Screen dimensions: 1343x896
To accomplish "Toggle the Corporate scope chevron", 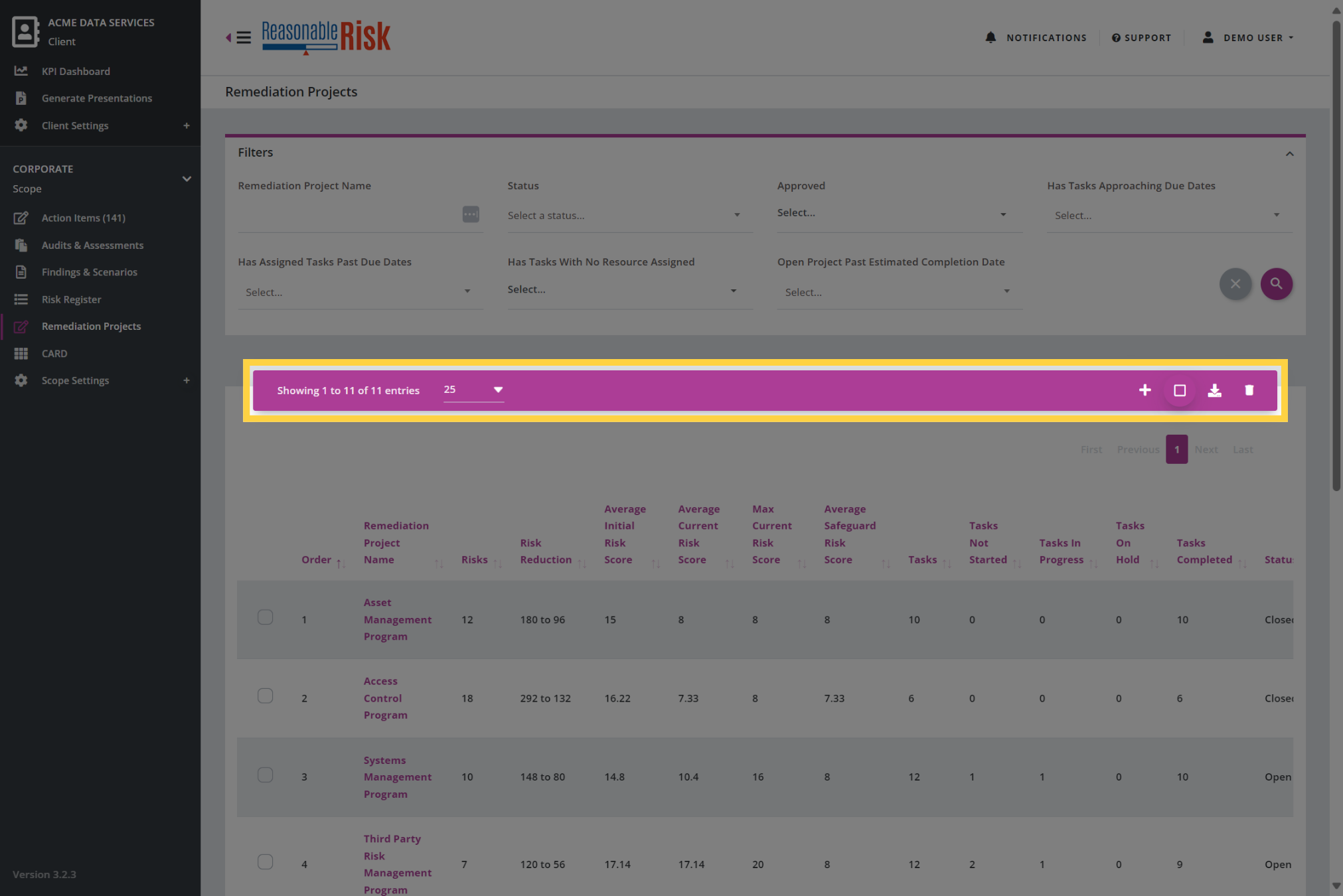I will tap(187, 179).
